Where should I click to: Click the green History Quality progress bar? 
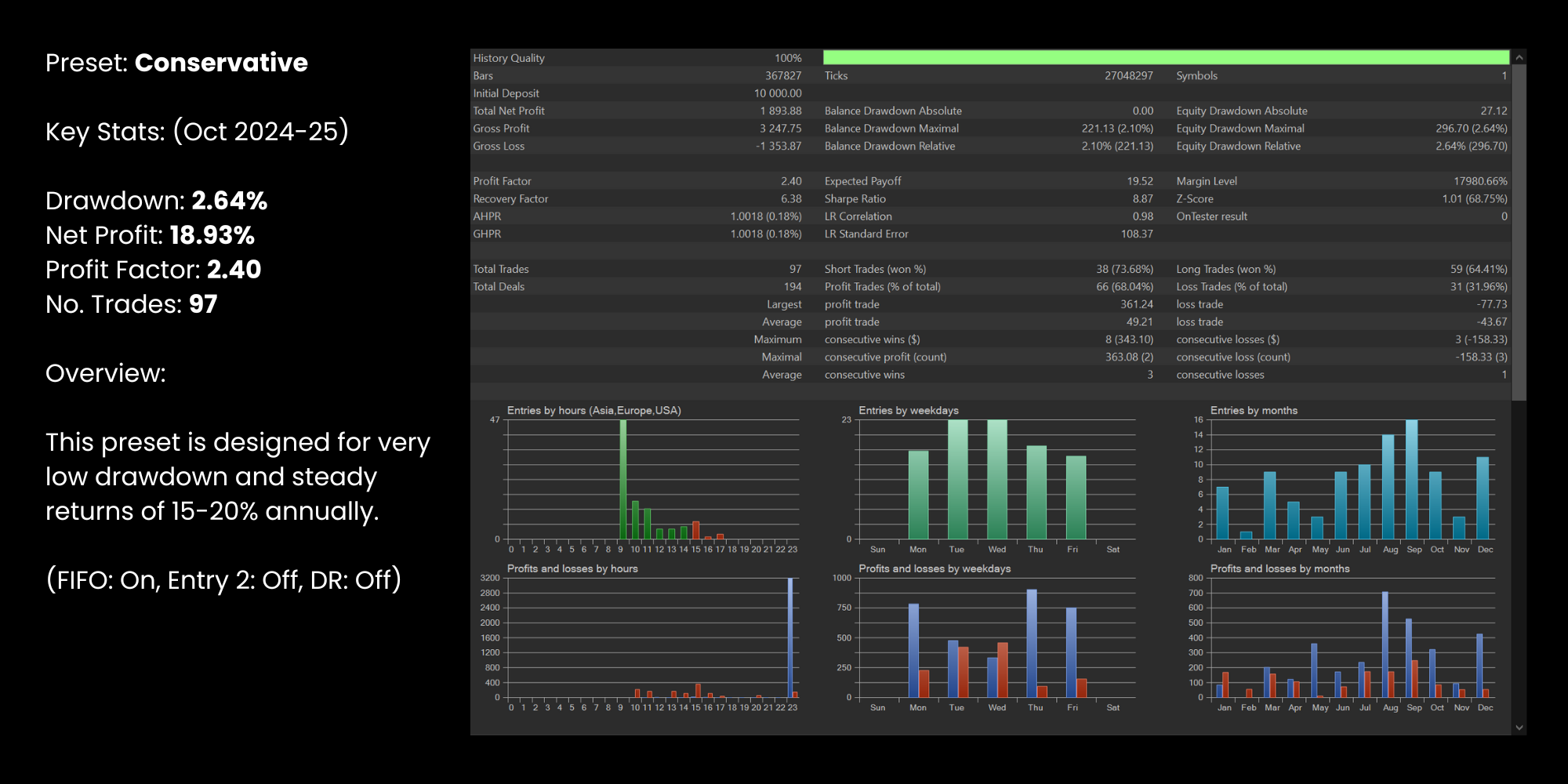click(1165, 57)
